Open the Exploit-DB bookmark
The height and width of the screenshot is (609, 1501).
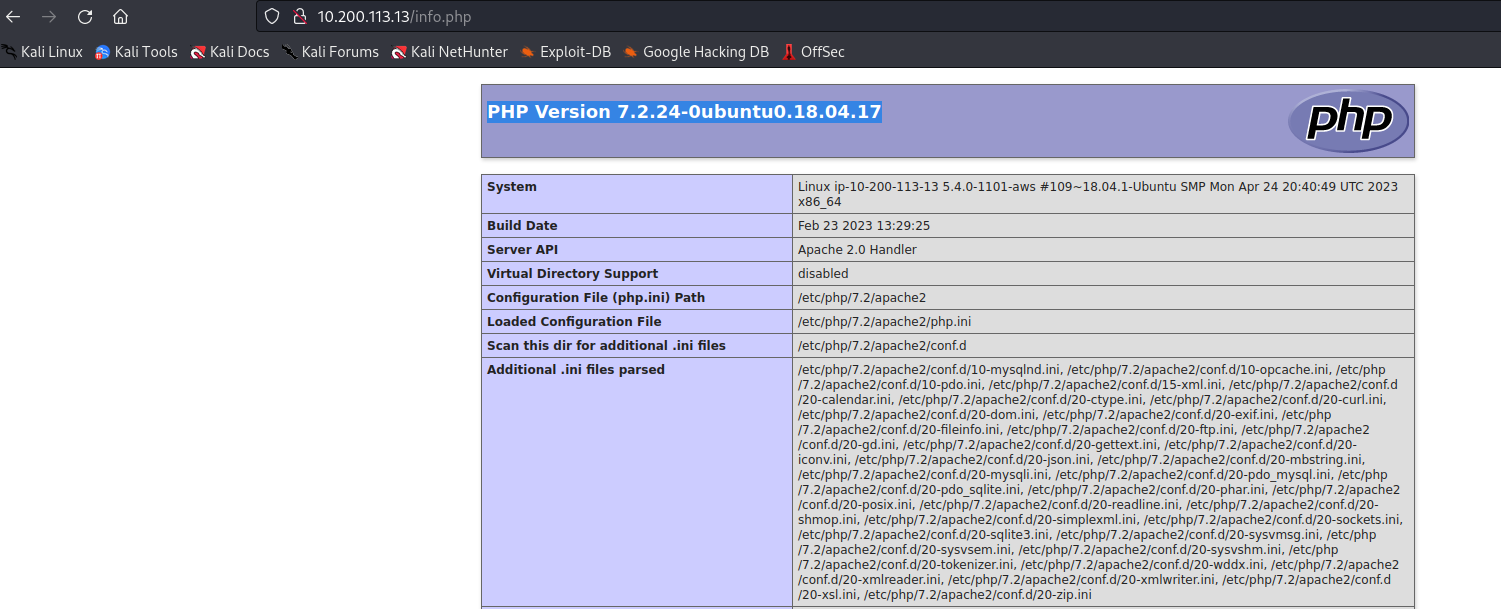[566, 52]
